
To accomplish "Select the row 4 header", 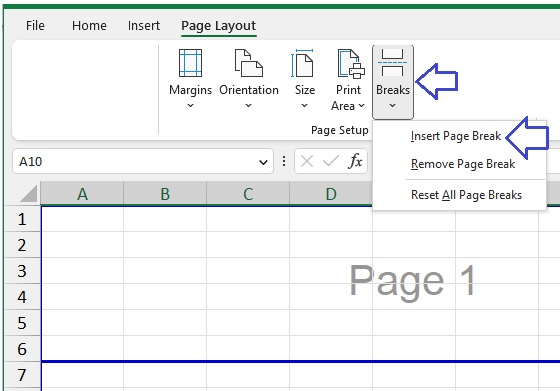I will [22, 297].
